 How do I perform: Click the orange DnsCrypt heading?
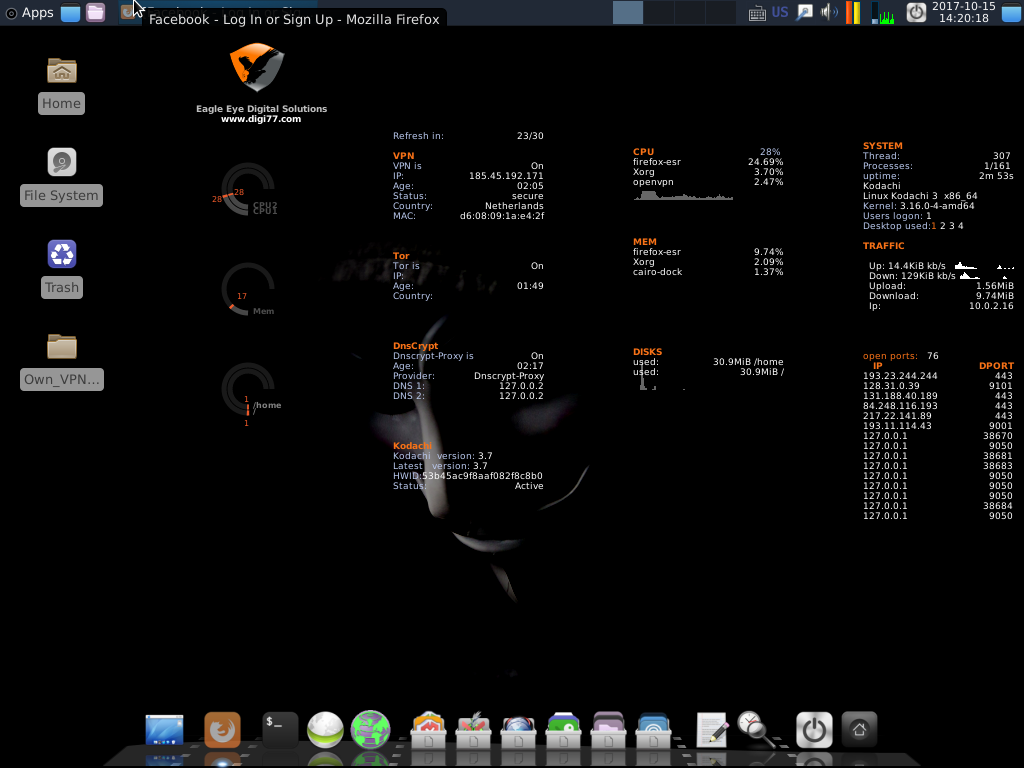coord(415,346)
